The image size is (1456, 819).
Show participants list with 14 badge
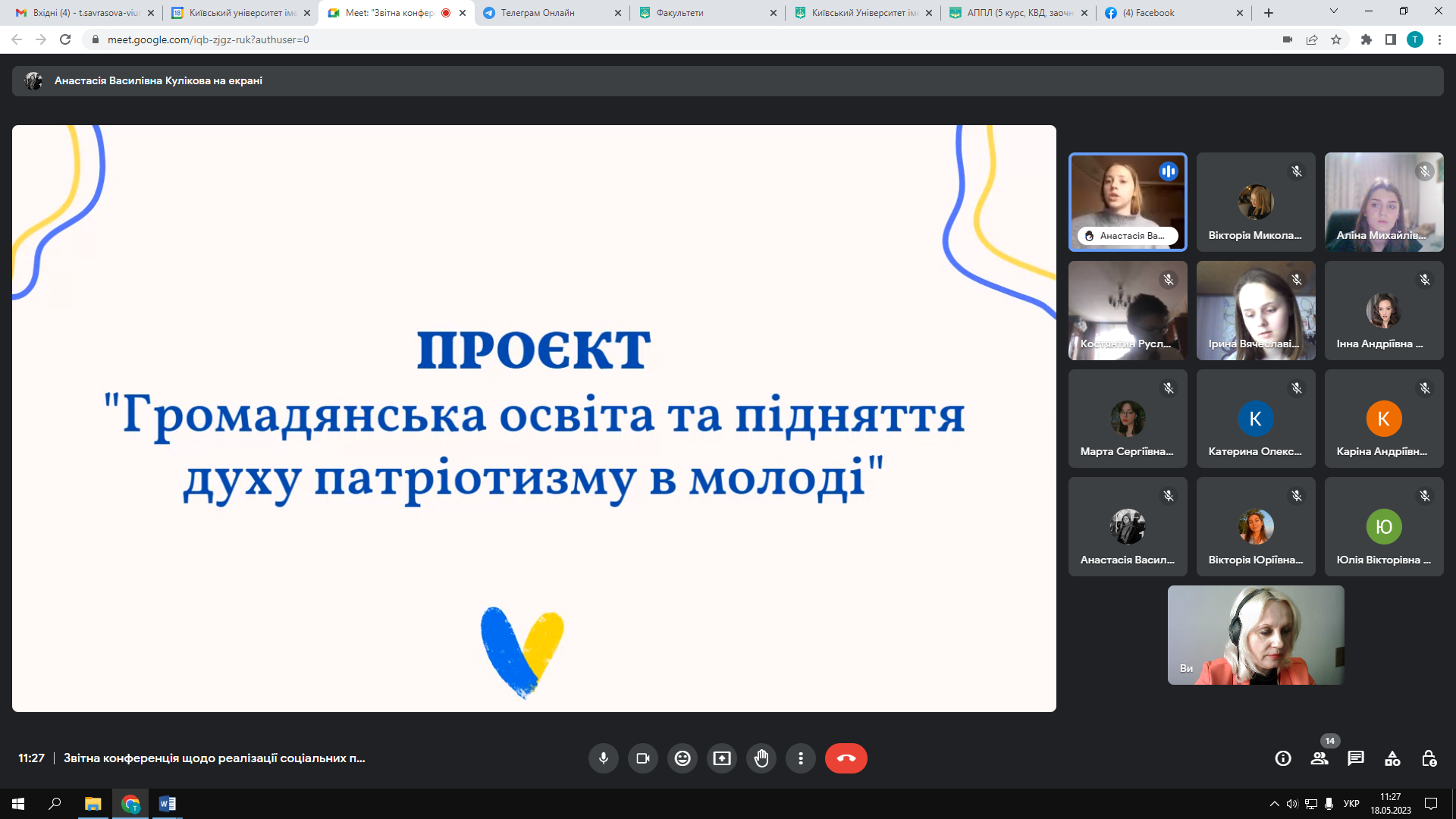pos(1319,758)
